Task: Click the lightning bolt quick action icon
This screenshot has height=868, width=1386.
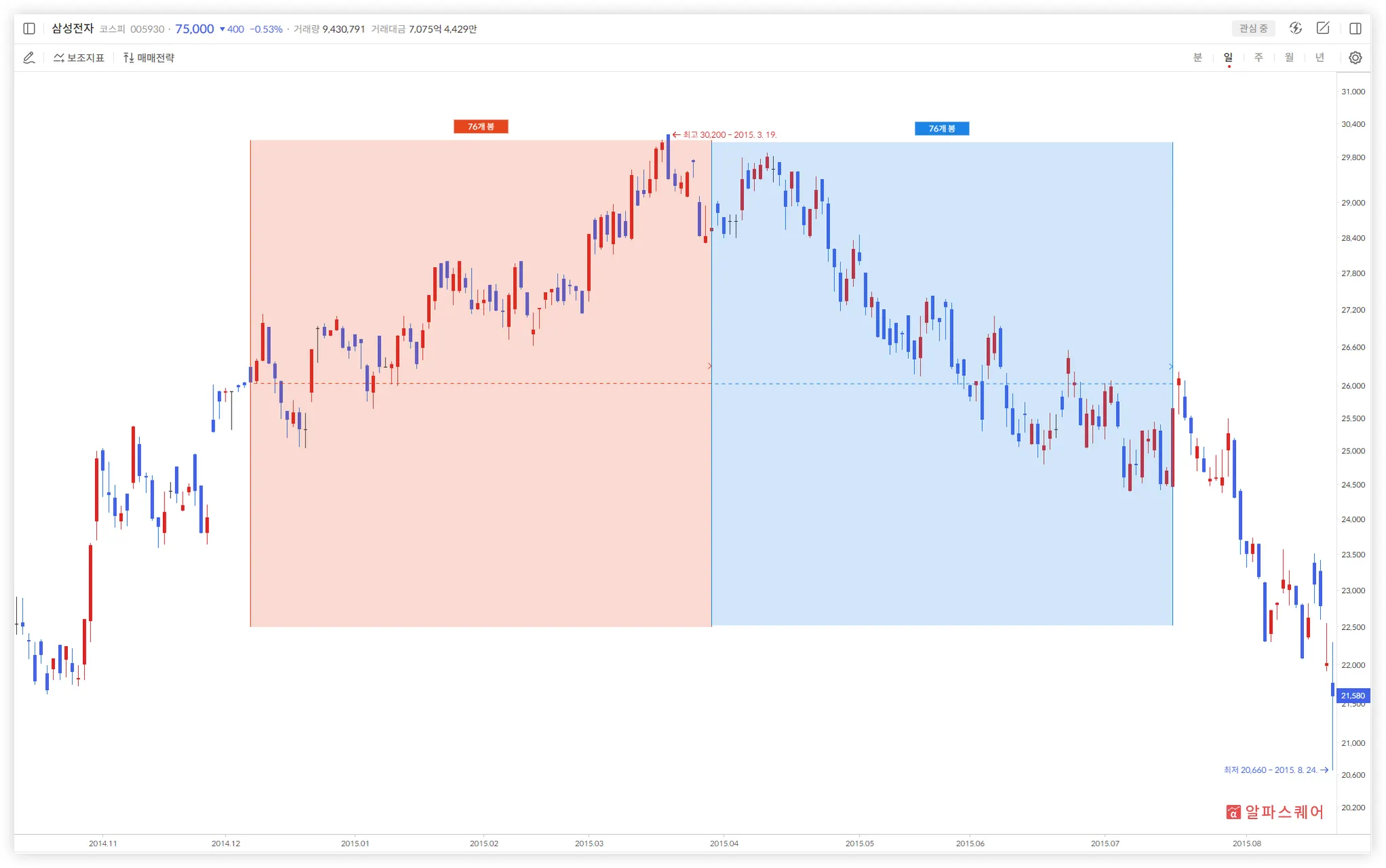Action: pyautogui.click(x=1295, y=29)
